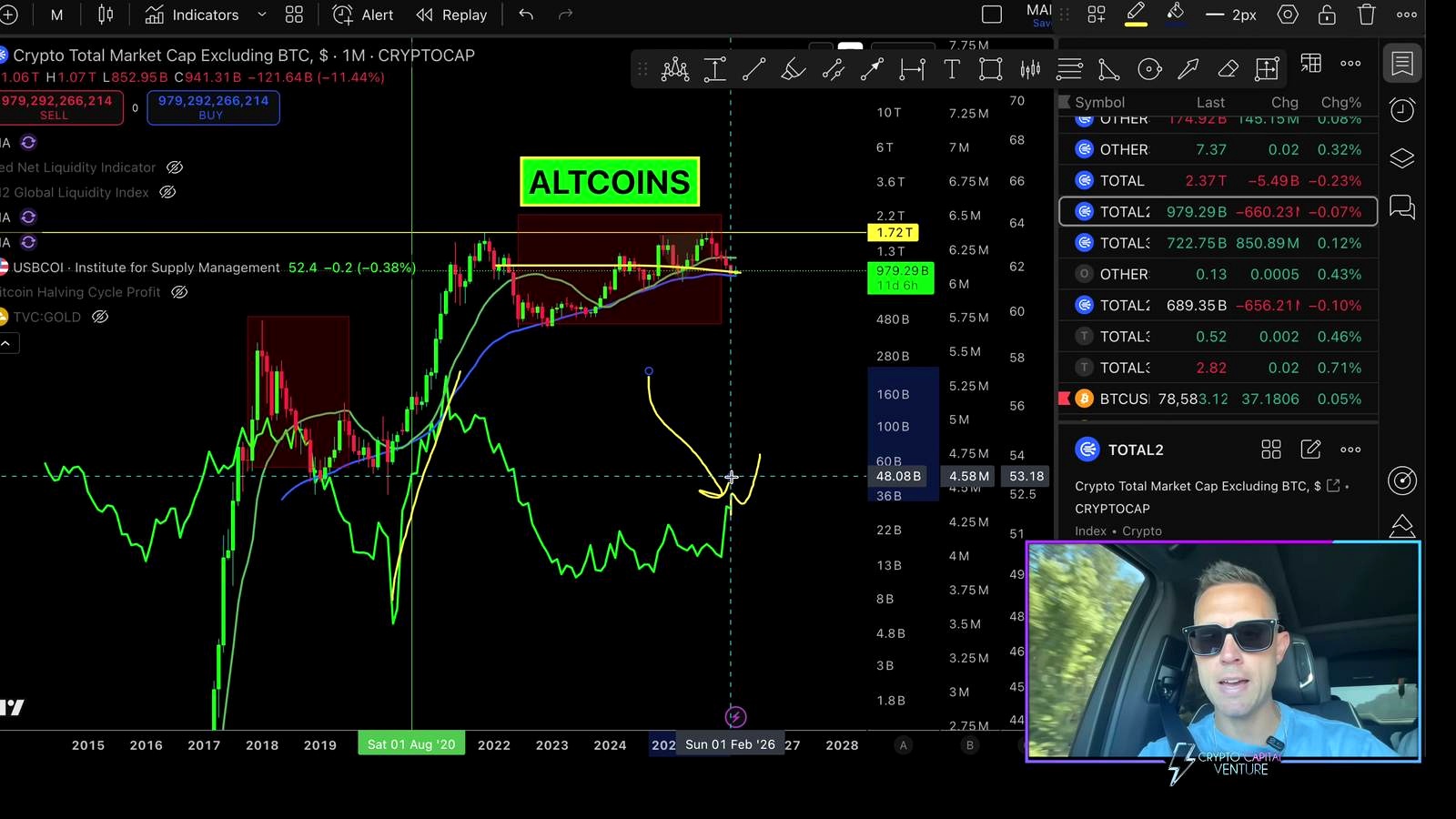The image size is (1456, 819).
Task: Select the trend line tool
Action: 754,69
